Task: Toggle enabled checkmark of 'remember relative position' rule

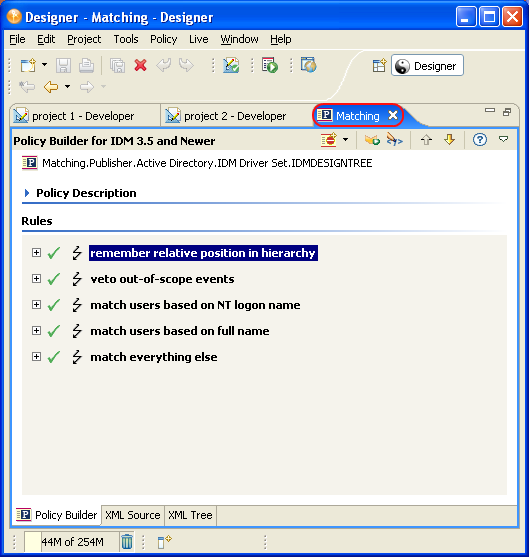Action: [54, 253]
